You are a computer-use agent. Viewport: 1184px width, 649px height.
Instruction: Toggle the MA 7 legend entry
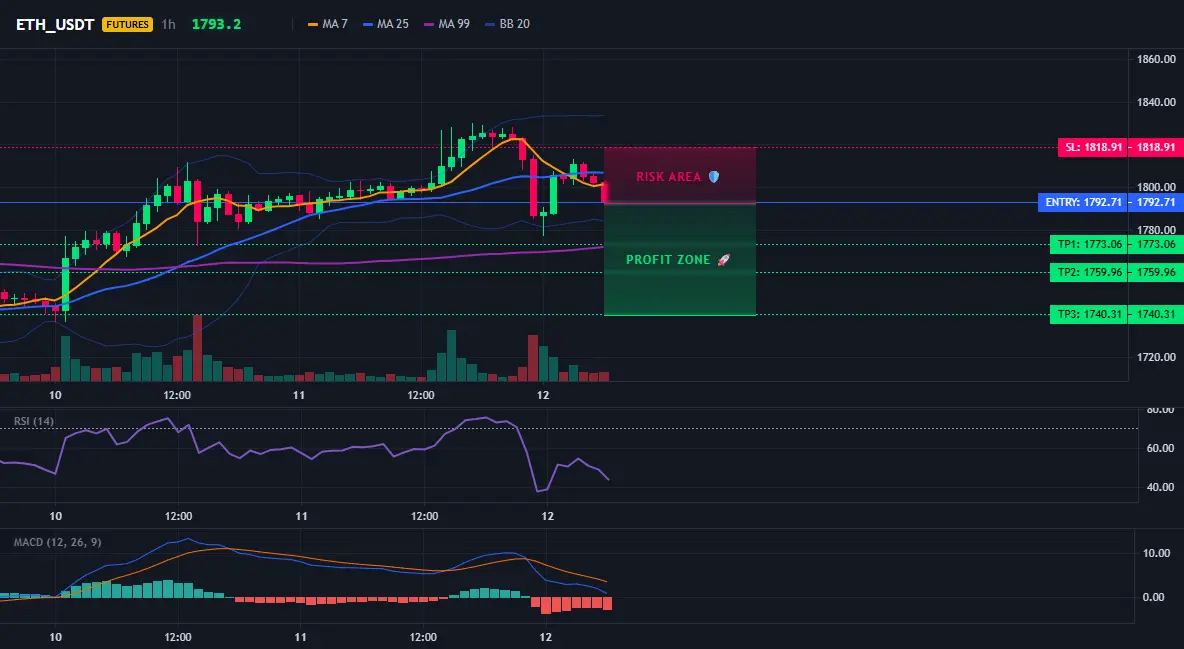[x=328, y=24]
